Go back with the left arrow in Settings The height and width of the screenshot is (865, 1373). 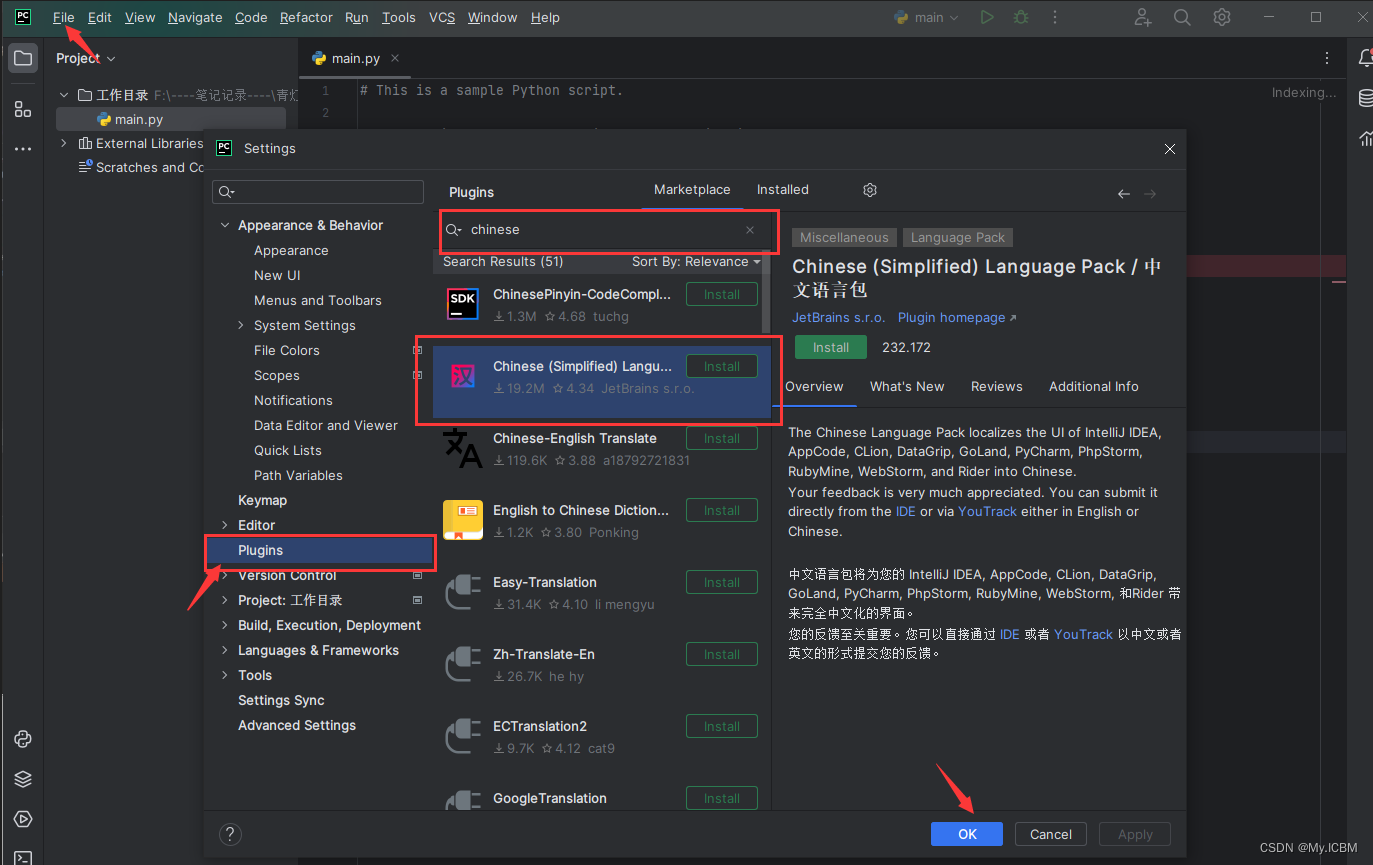coord(1124,194)
